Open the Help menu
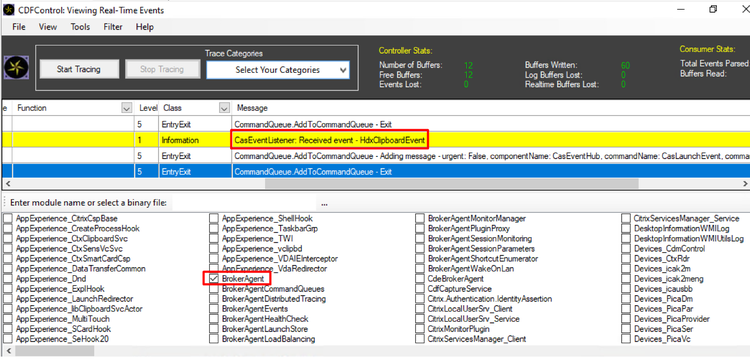Image resolution: width=750 pixels, height=363 pixels. tap(144, 27)
